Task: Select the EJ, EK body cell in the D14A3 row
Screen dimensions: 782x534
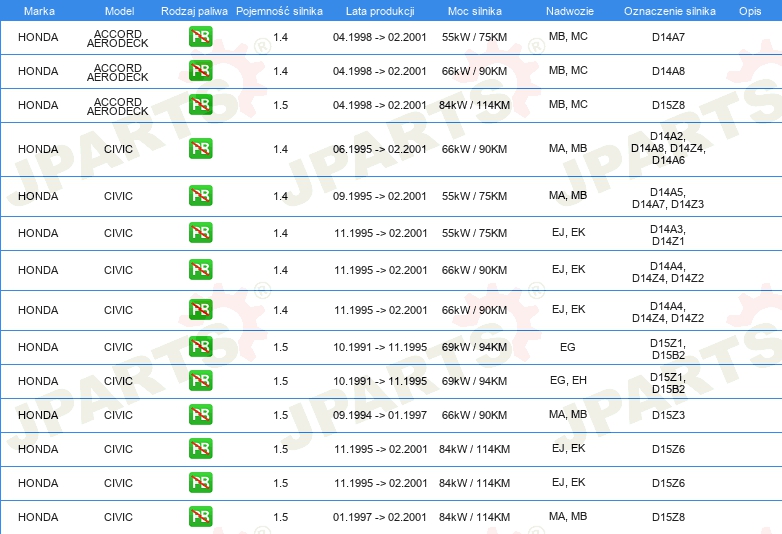Action: click(x=569, y=232)
